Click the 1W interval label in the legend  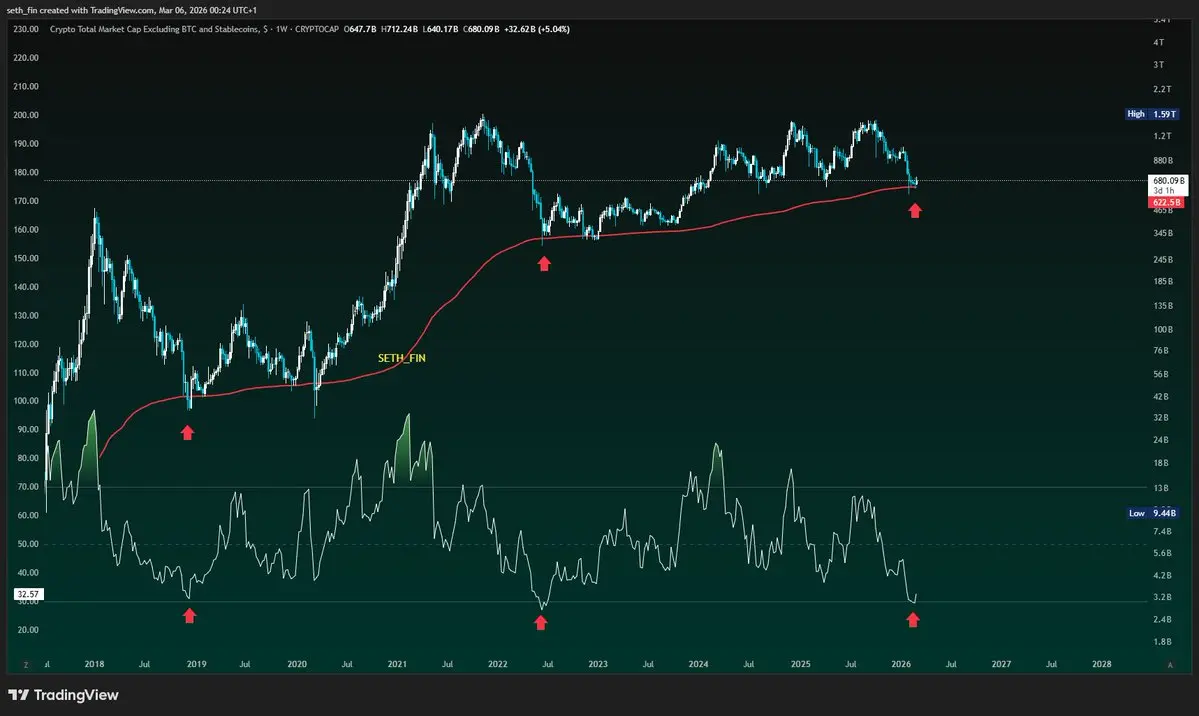(x=281, y=29)
